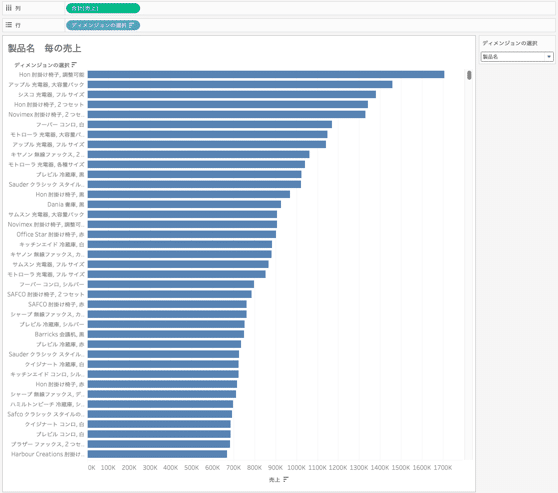558x493 pixels.
Task: Select the green 合計(売上) pill on columns
Action: coord(103,8)
